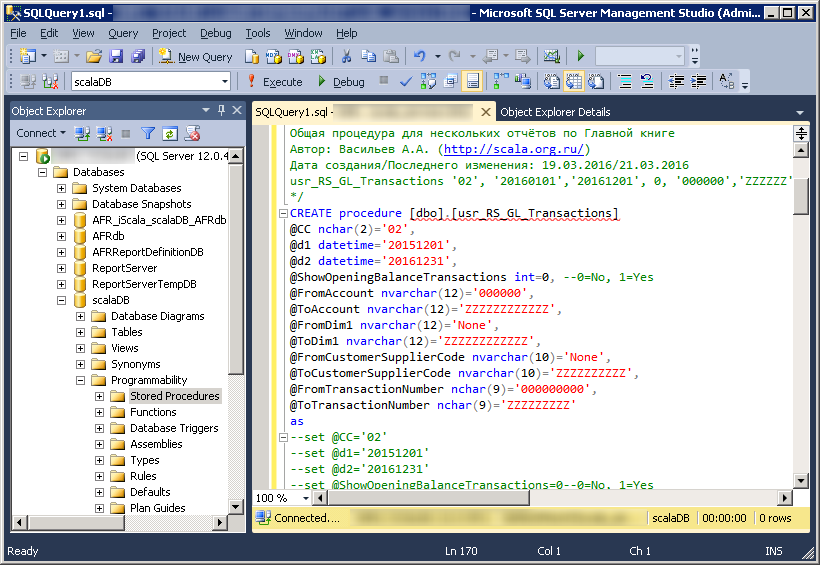Open the Query menu

click(x=123, y=33)
